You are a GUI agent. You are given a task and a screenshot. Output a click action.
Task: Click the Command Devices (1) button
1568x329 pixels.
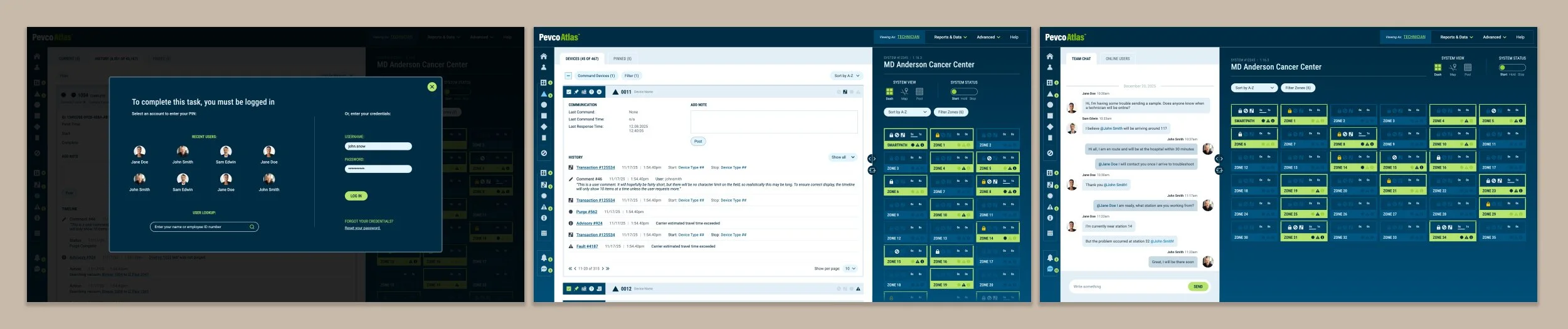tap(596, 76)
